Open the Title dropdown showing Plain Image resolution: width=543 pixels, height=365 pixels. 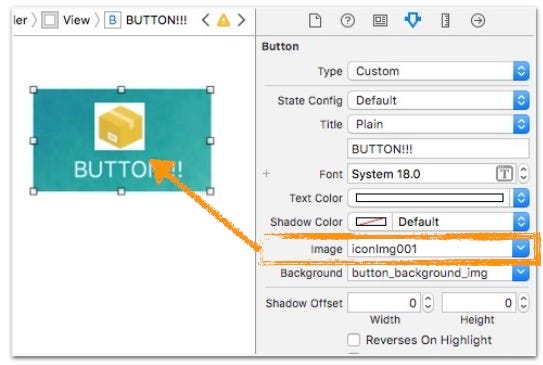[438, 124]
